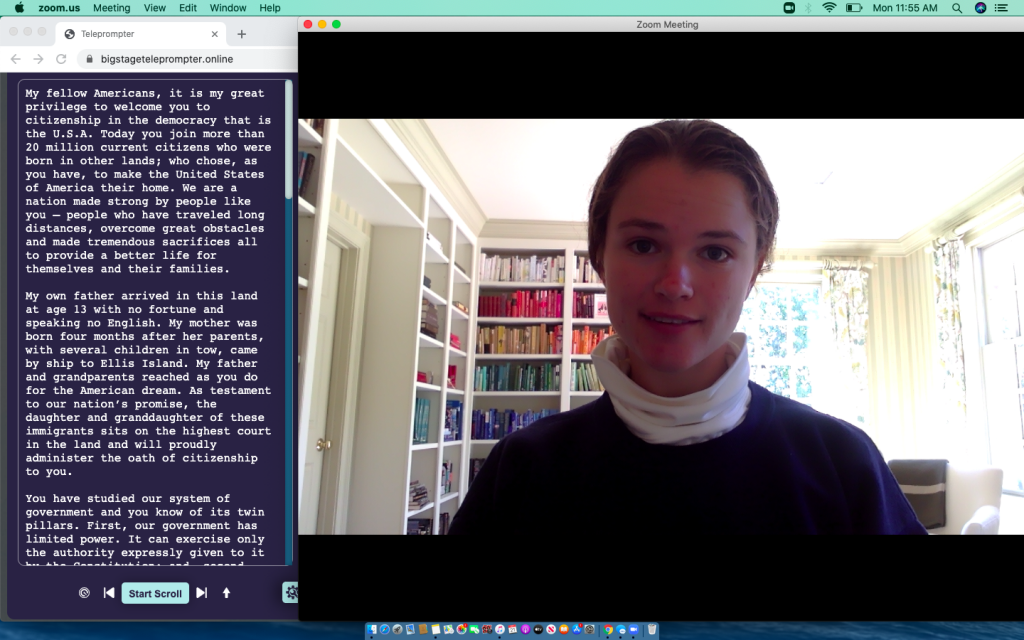
Task: Open Safari from the dock
Action: [385, 630]
